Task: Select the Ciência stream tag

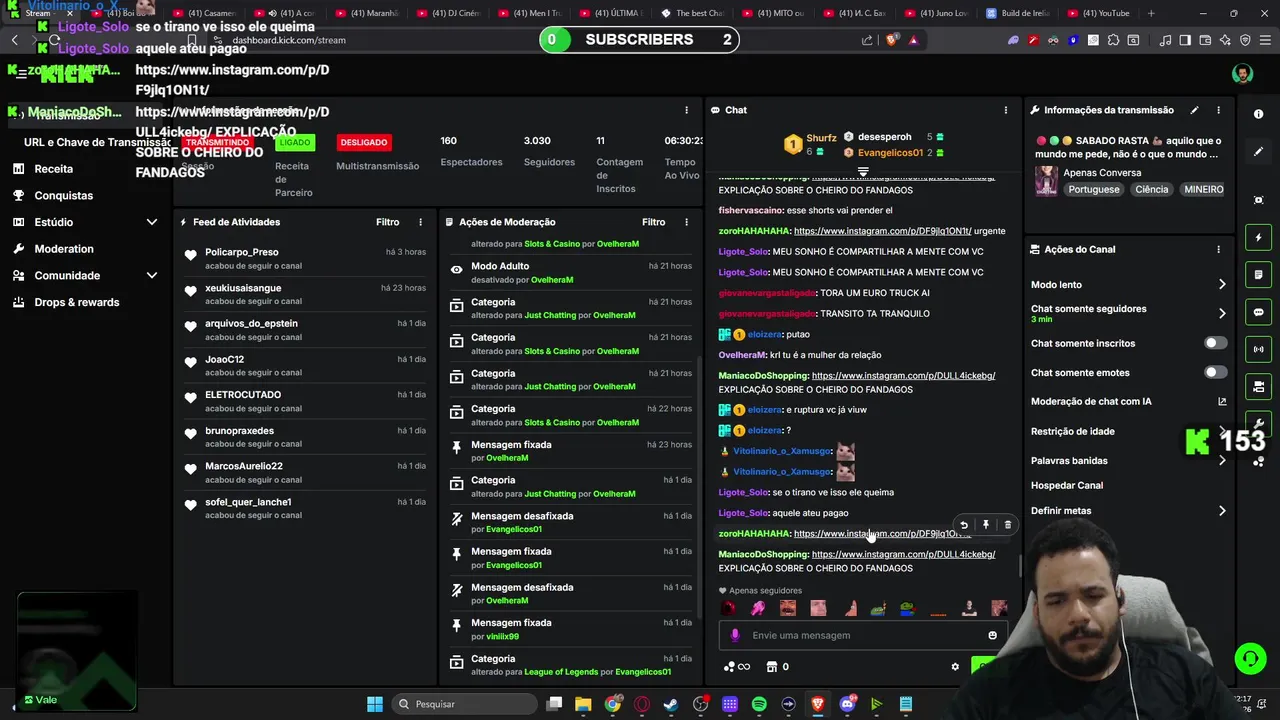Action: 1151,189
